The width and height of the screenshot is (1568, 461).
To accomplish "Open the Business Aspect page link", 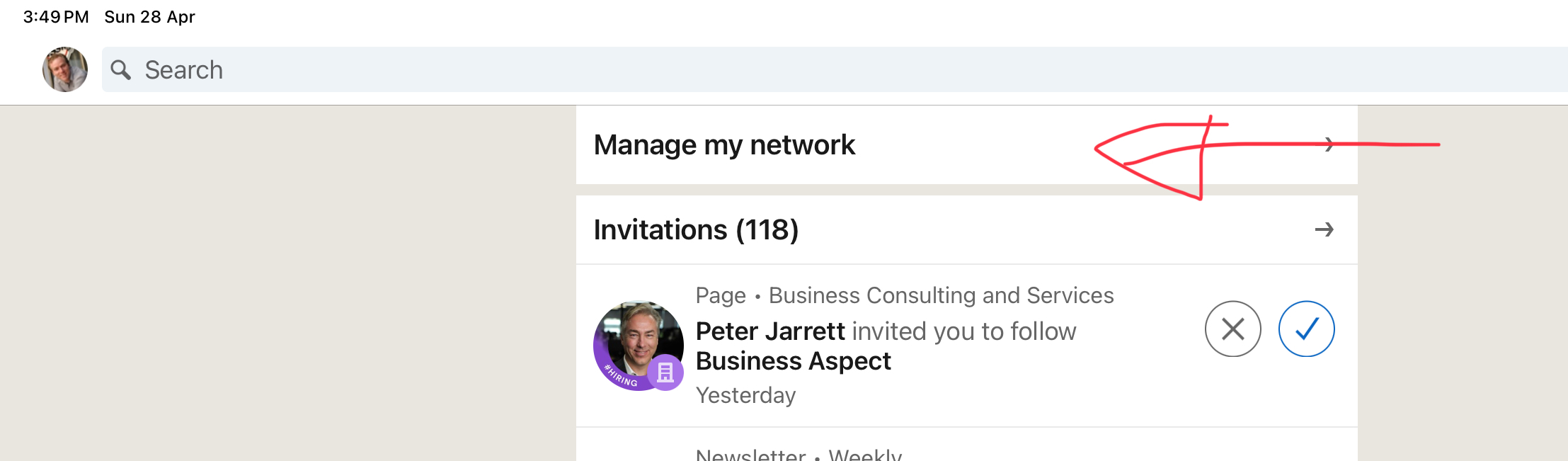I will pyautogui.click(x=793, y=361).
